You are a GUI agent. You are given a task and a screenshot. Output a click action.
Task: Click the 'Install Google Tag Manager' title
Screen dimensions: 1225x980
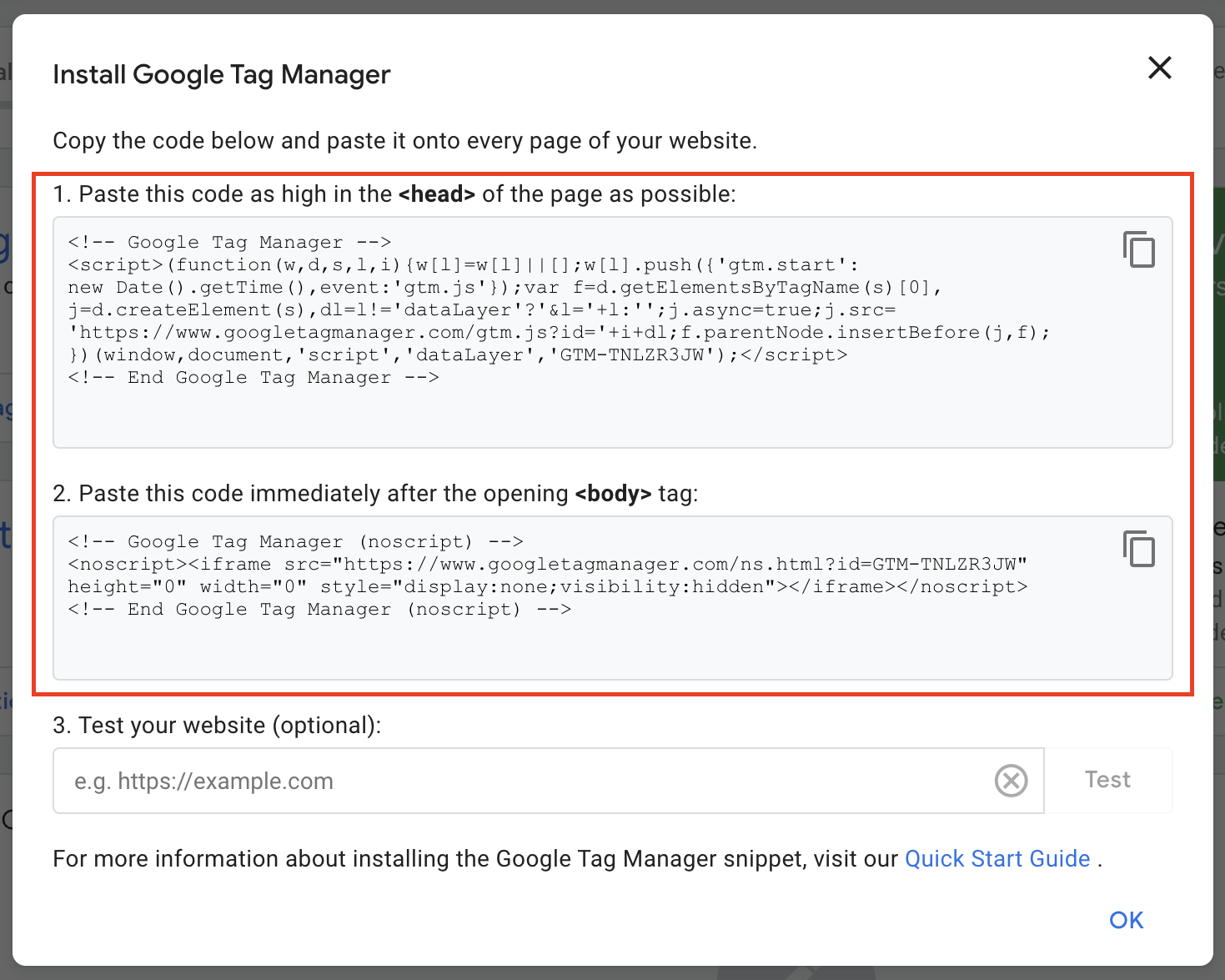(x=222, y=75)
